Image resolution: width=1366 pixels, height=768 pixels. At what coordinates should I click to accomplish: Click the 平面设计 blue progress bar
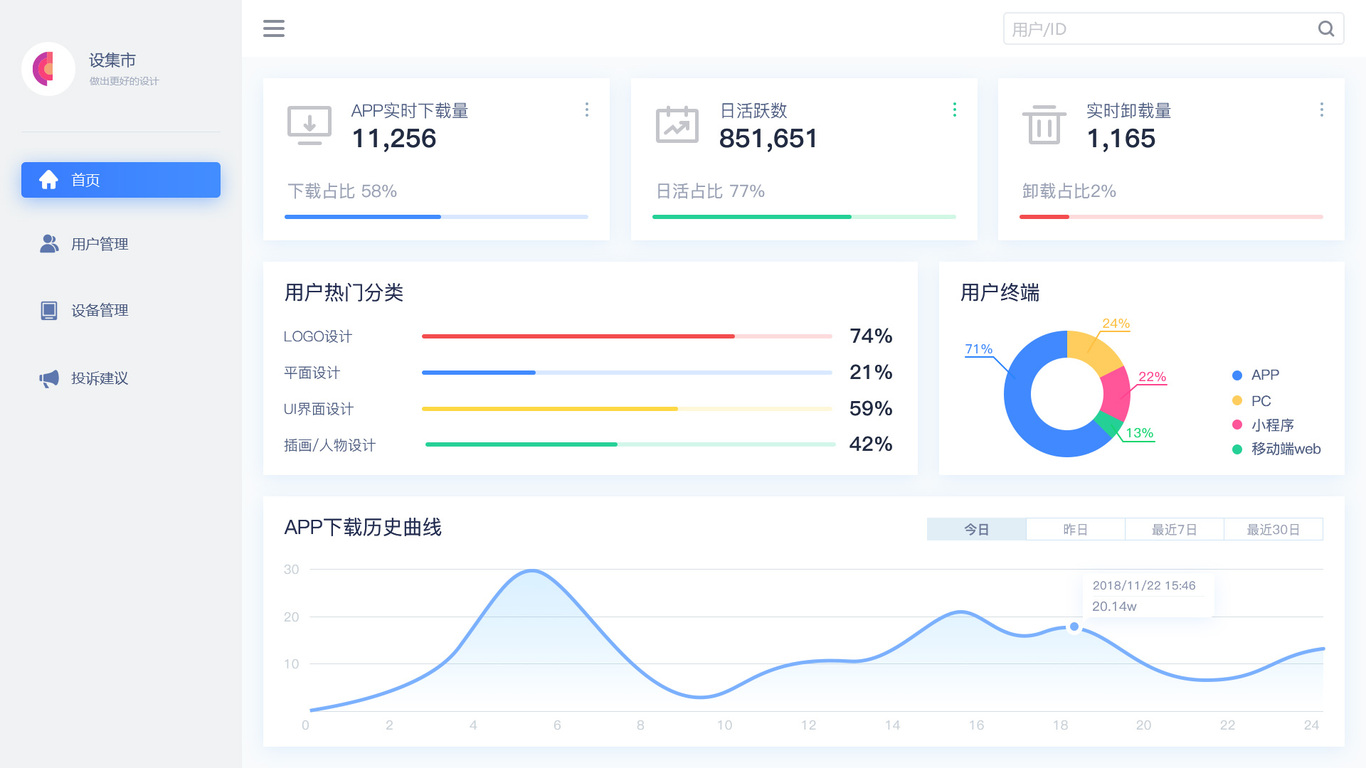(627, 372)
